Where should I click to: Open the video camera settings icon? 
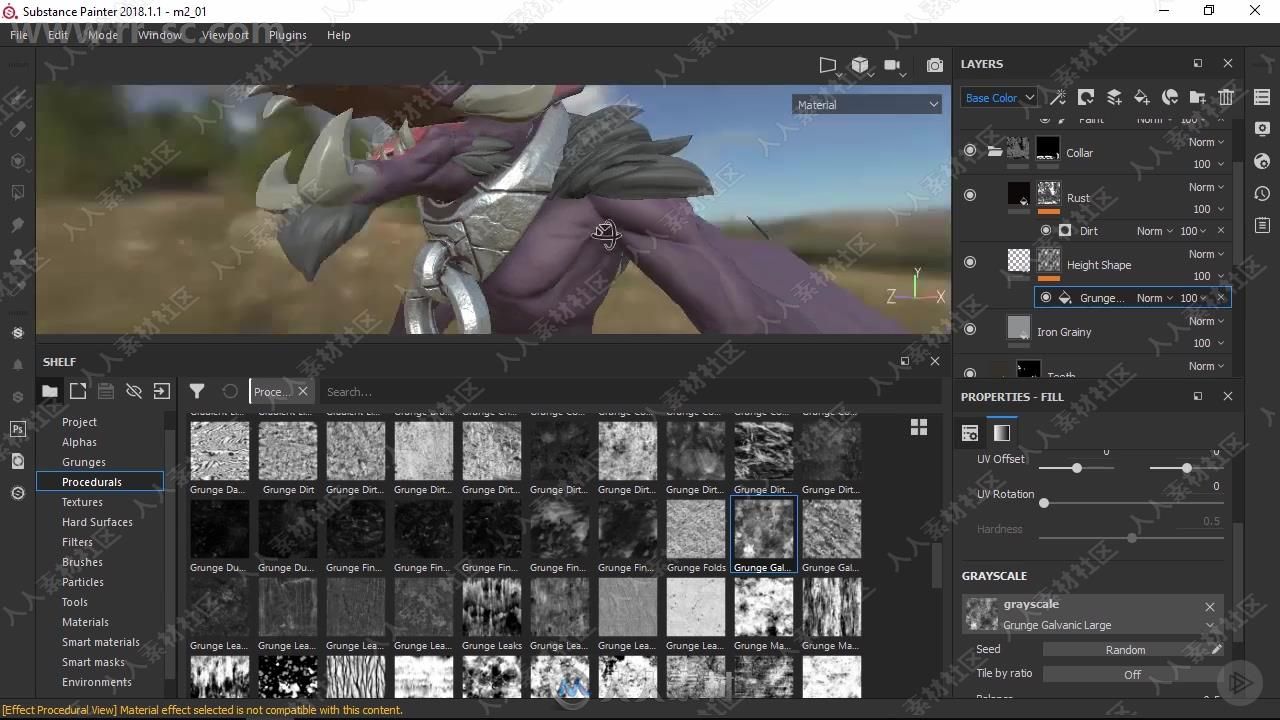[893, 66]
